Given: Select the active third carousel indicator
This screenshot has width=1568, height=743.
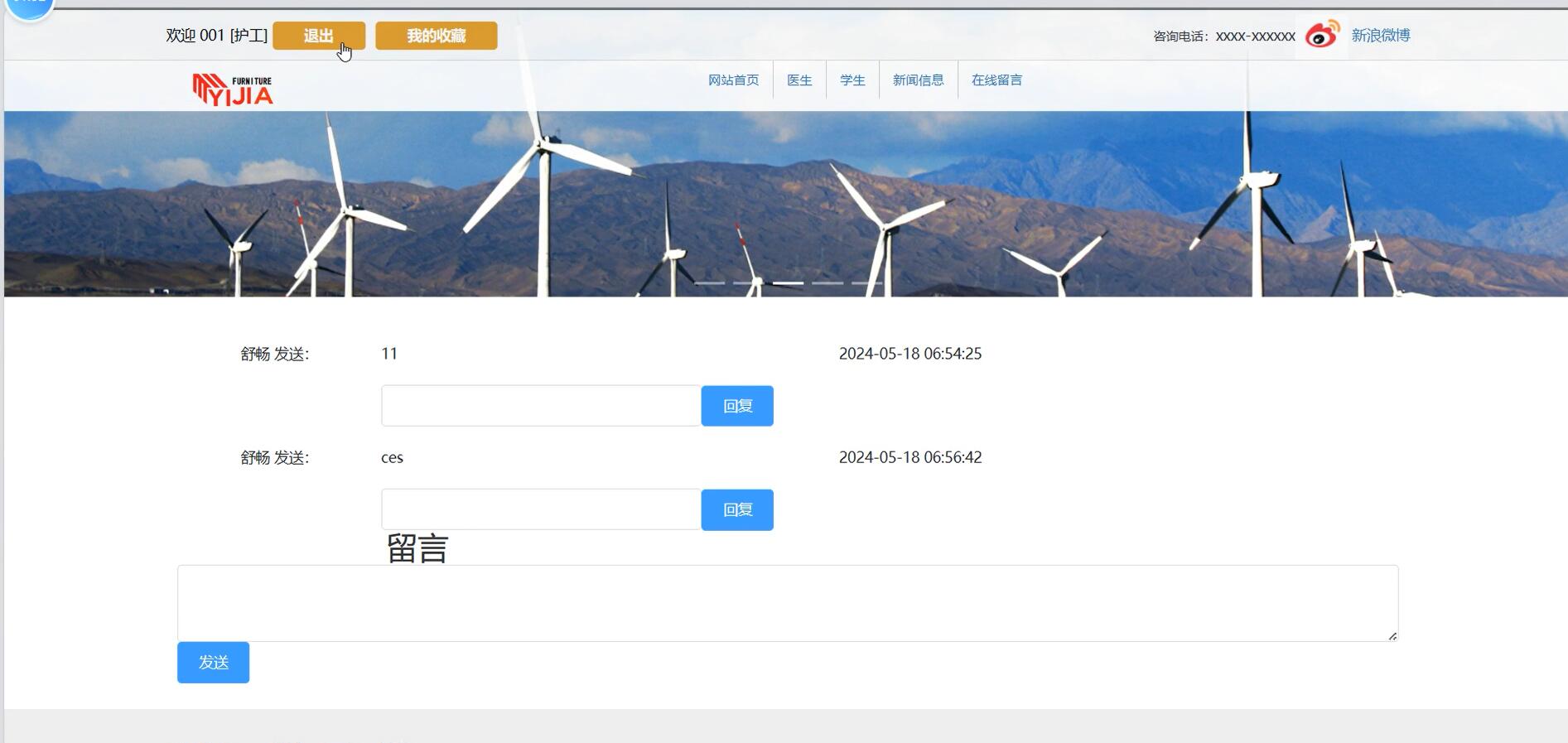Looking at the screenshot, I should 788,283.
